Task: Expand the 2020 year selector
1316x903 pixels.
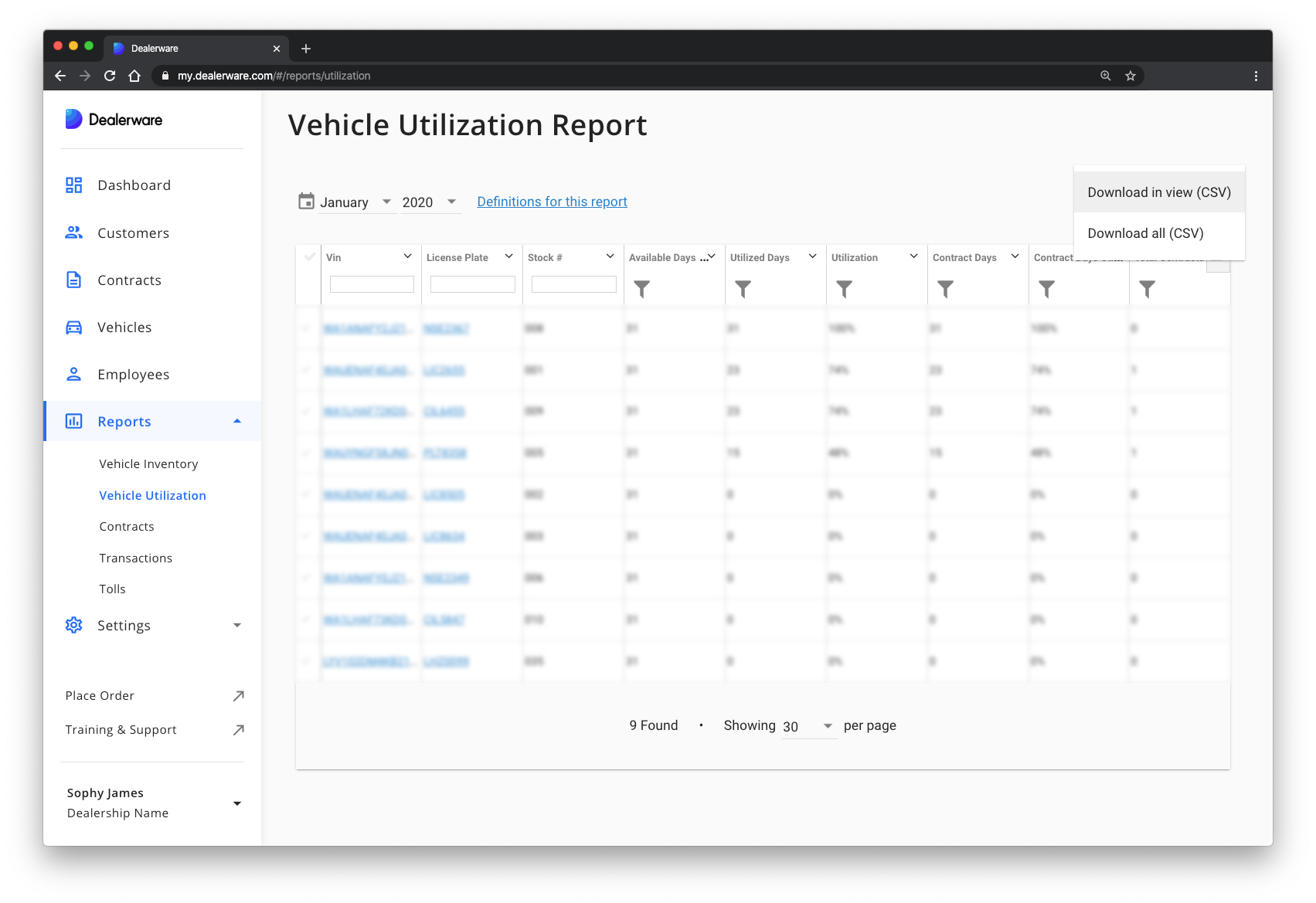Action: pyautogui.click(x=452, y=202)
